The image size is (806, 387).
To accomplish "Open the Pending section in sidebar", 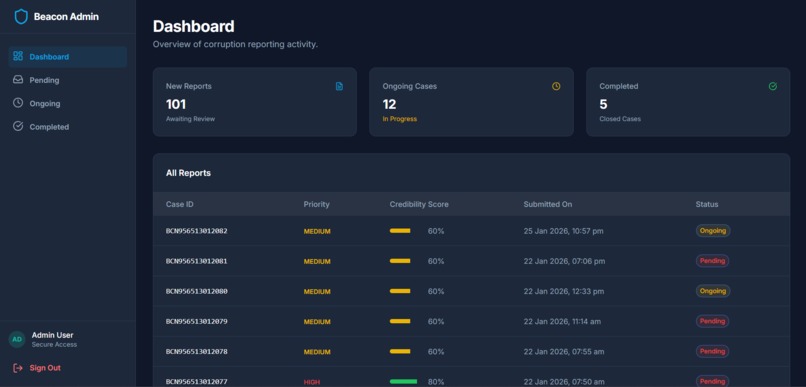I will 68,80.
